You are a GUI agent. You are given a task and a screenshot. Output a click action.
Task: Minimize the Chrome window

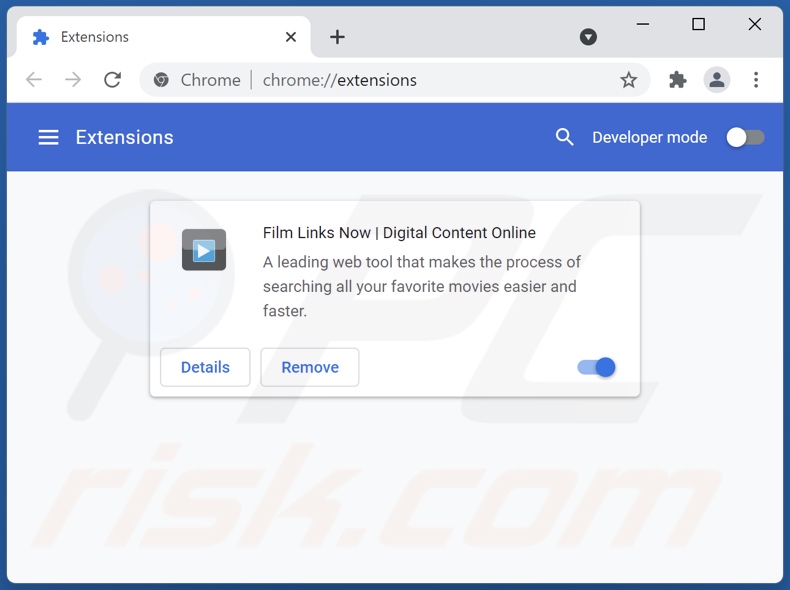point(642,24)
